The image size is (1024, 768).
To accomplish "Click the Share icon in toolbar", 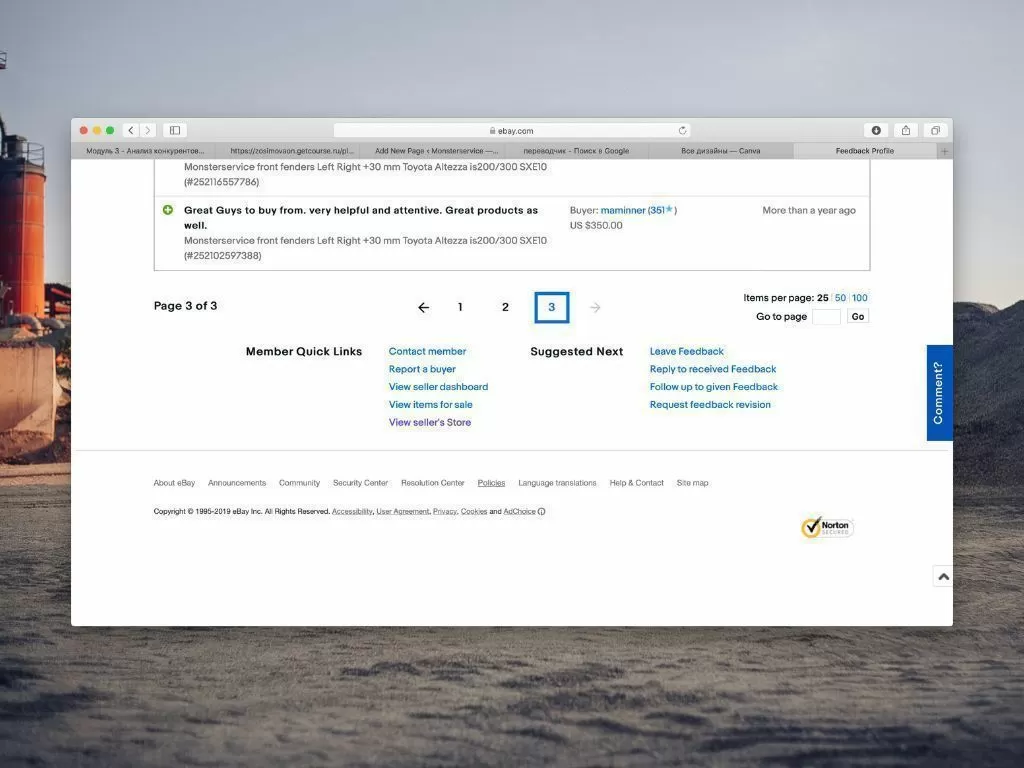I will (x=906, y=130).
